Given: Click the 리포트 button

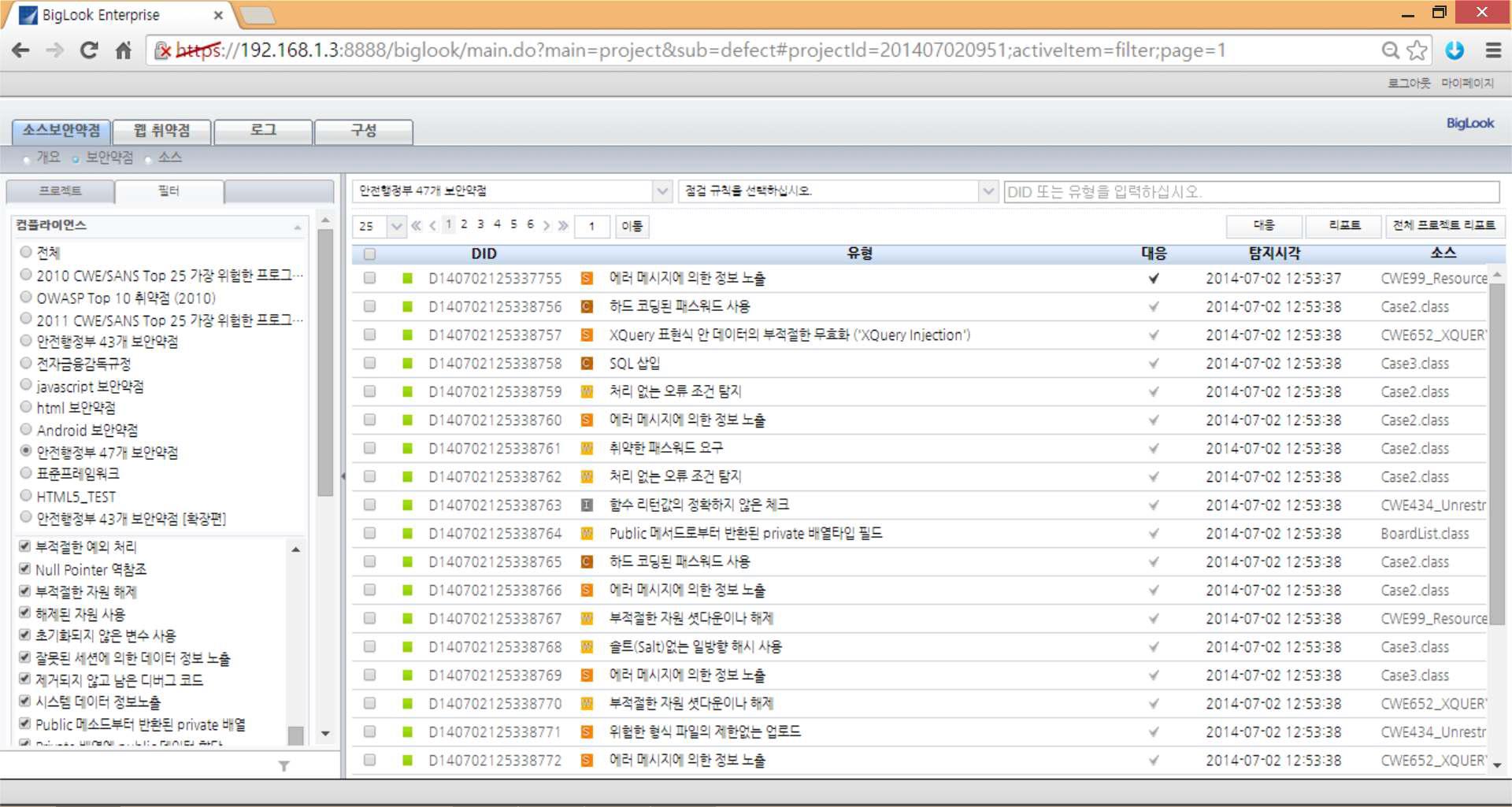Looking at the screenshot, I should [1344, 225].
